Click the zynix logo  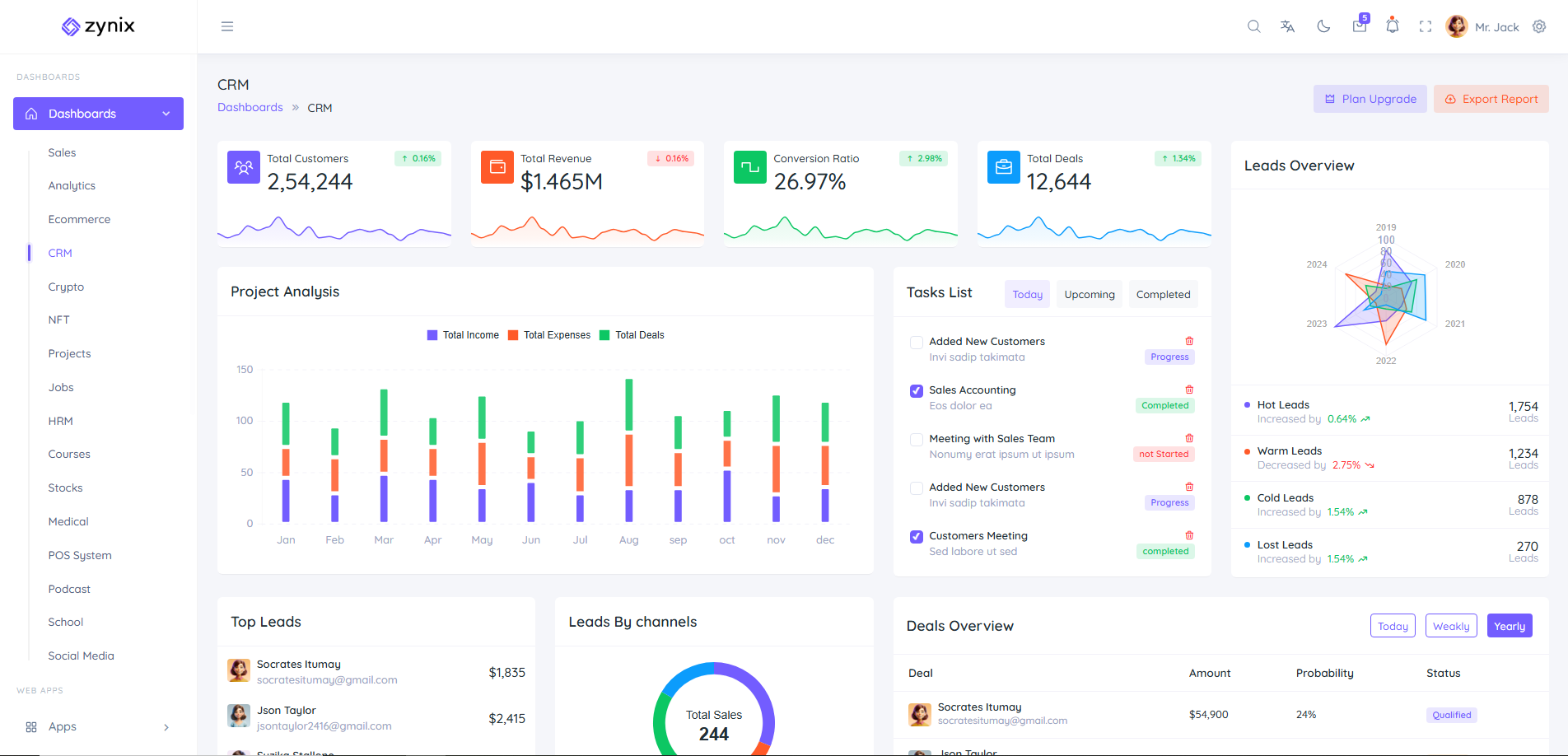pos(98,26)
